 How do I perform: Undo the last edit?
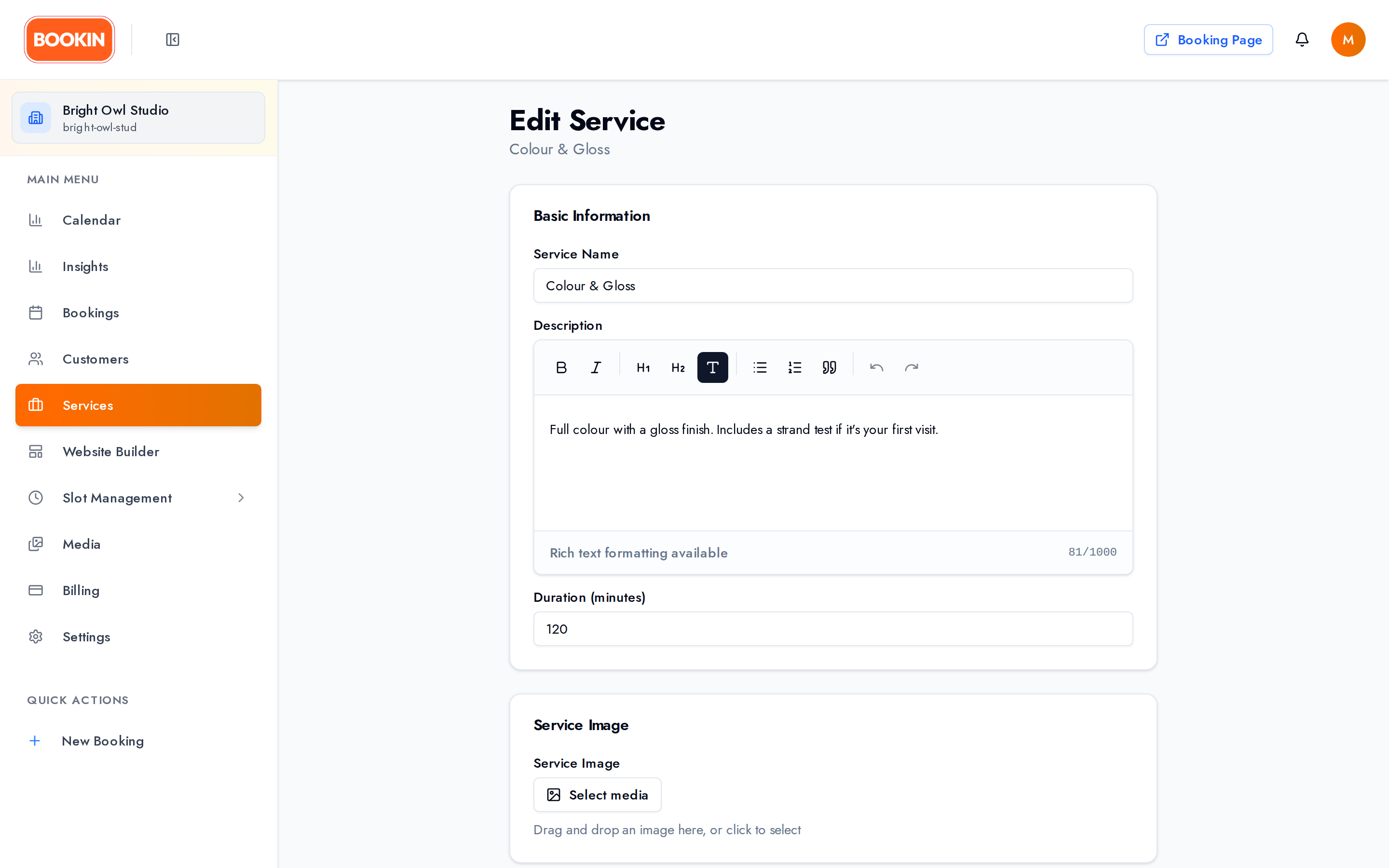[x=876, y=367]
